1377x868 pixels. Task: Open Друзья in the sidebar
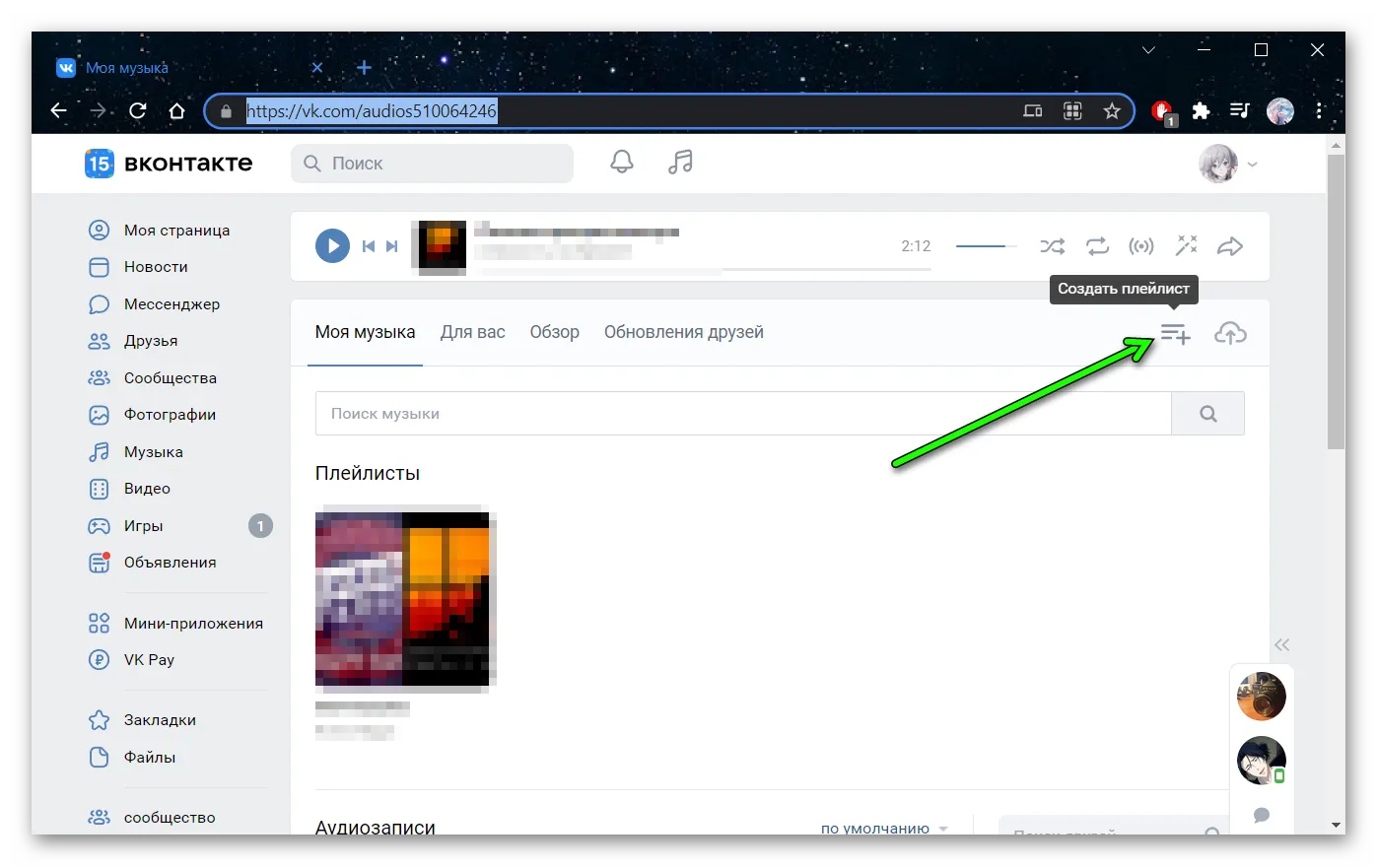pyautogui.click(x=151, y=341)
